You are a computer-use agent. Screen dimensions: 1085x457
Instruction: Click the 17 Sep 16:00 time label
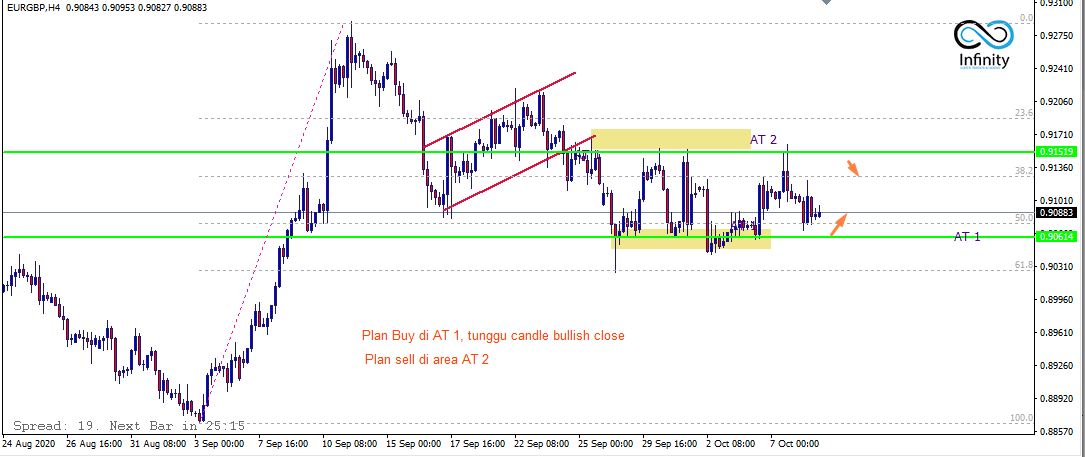point(477,442)
